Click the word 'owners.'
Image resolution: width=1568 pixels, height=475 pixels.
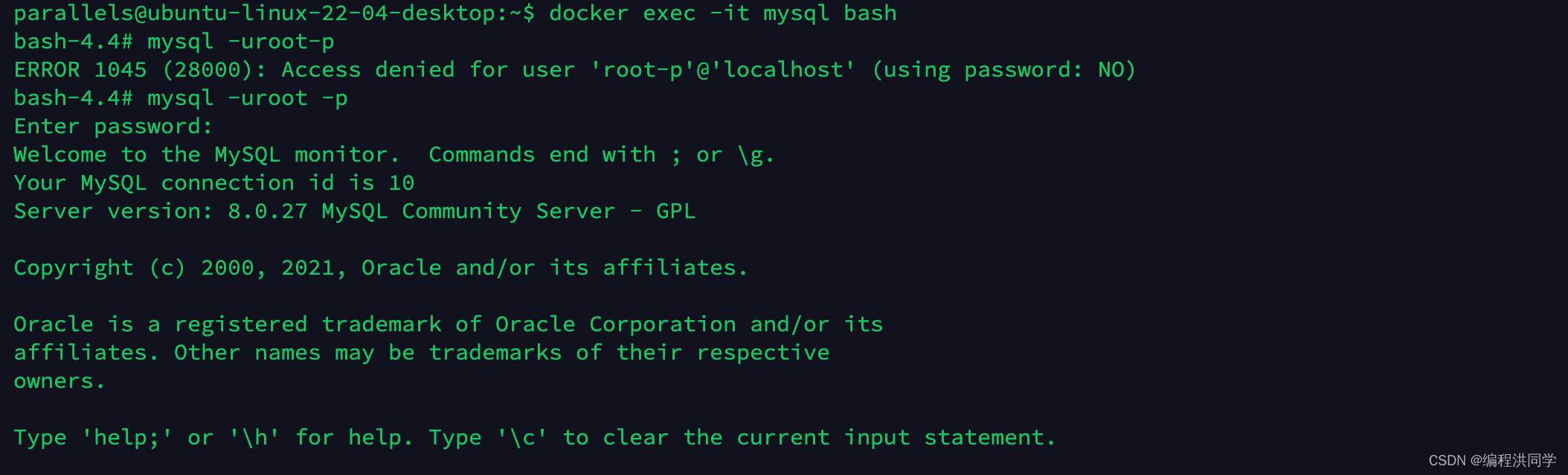coord(59,381)
